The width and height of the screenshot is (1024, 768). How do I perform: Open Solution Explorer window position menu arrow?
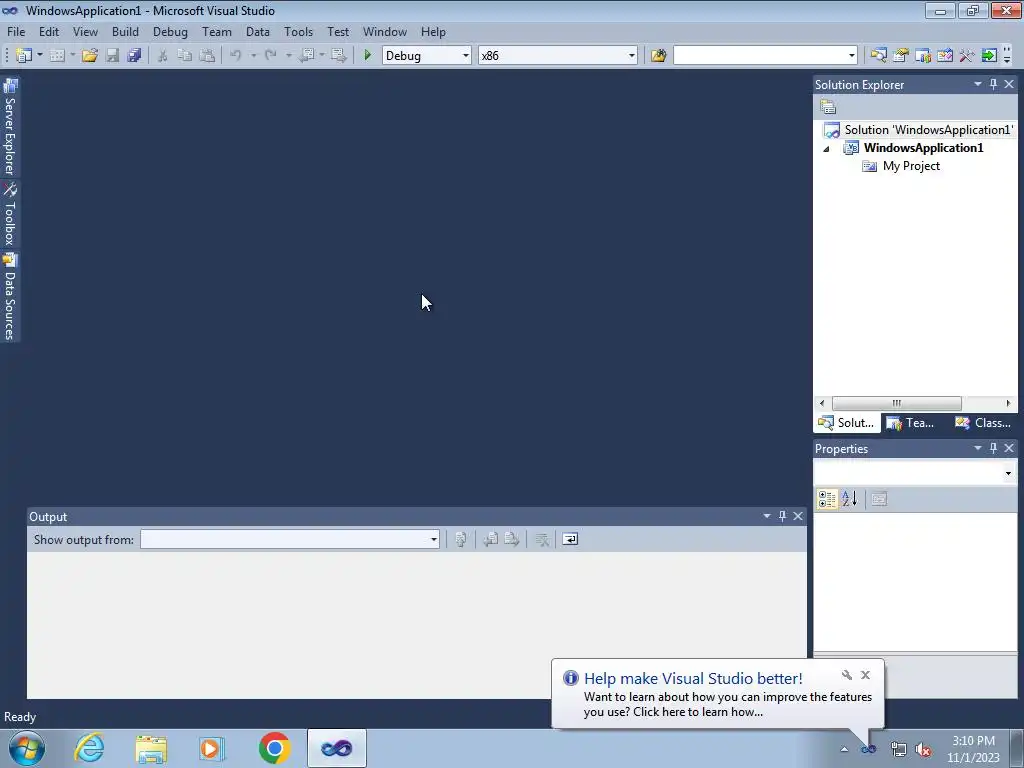[x=978, y=84]
